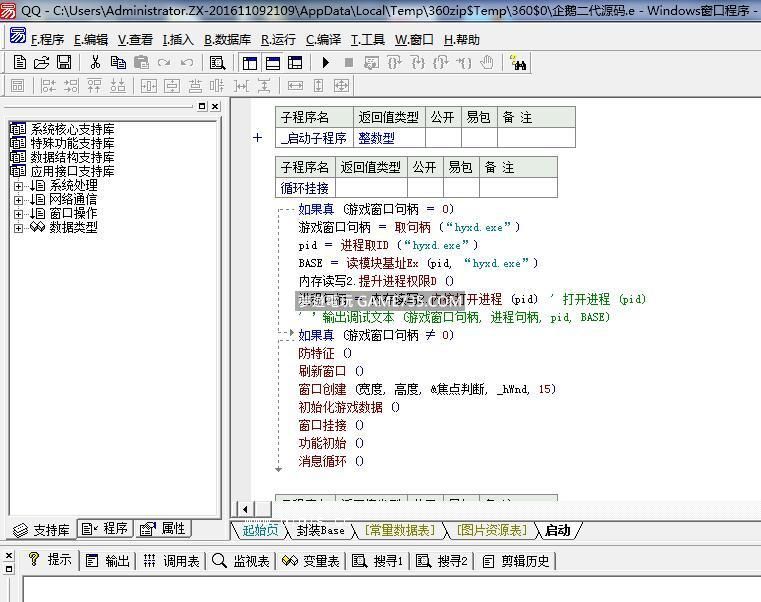Image resolution: width=761 pixels, height=602 pixels.
Task: Toggle the left work panel display icon
Action: tap(250, 62)
